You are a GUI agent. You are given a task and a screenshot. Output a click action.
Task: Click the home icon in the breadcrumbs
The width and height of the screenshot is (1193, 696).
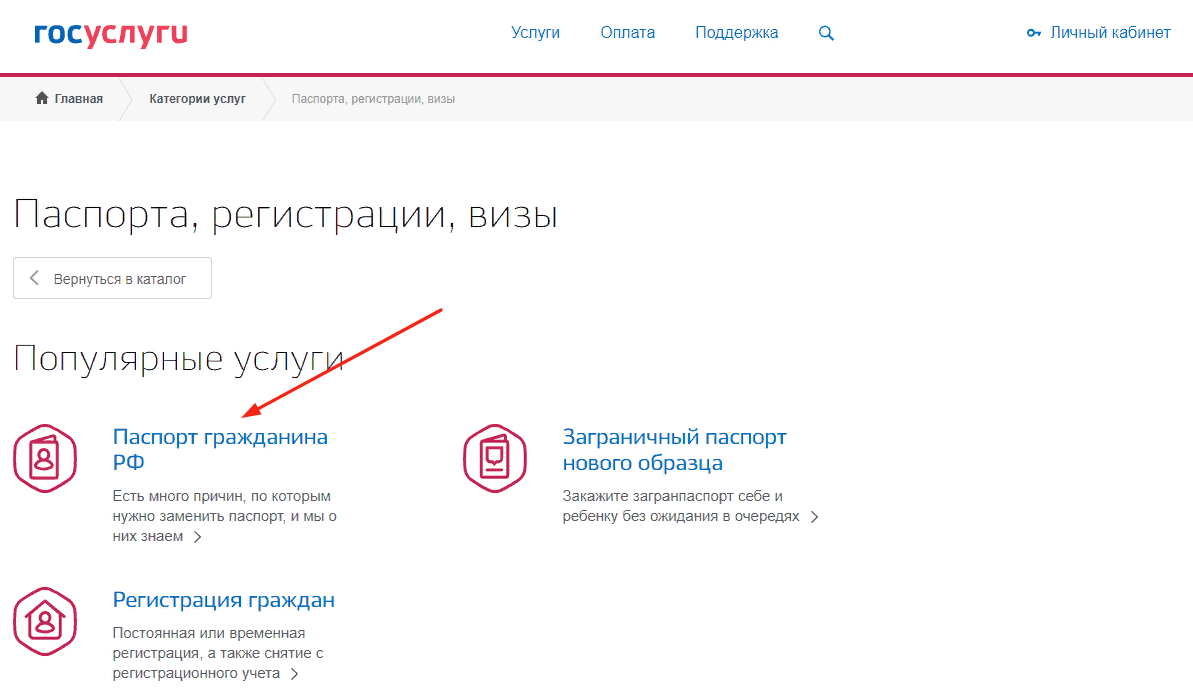click(x=42, y=98)
